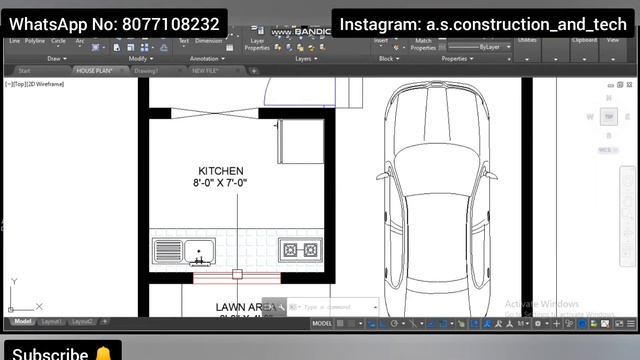Click the Table icon in Annotation panel
640x360 pixels.
point(230,48)
